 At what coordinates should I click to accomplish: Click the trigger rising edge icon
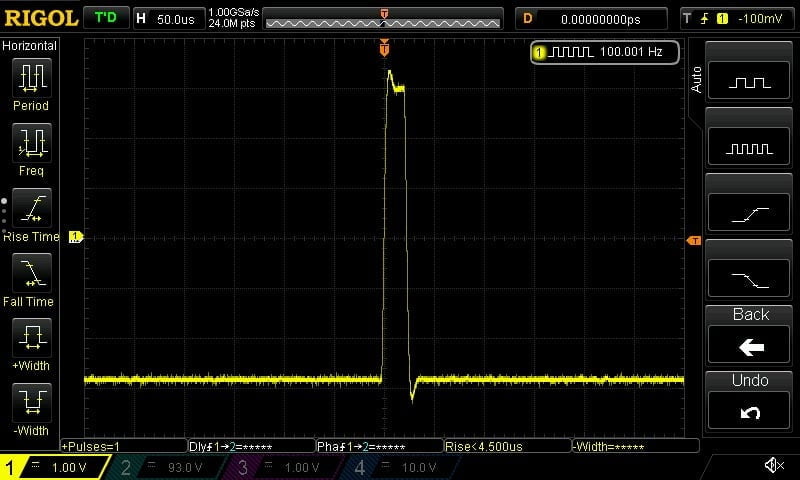pos(705,19)
